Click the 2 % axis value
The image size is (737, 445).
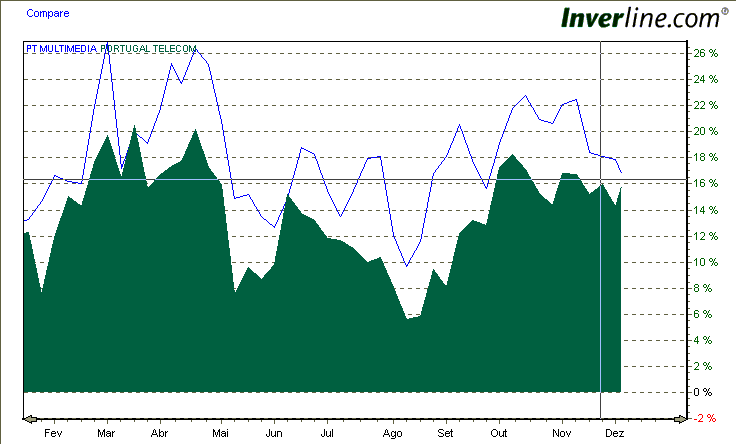tap(703, 367)
